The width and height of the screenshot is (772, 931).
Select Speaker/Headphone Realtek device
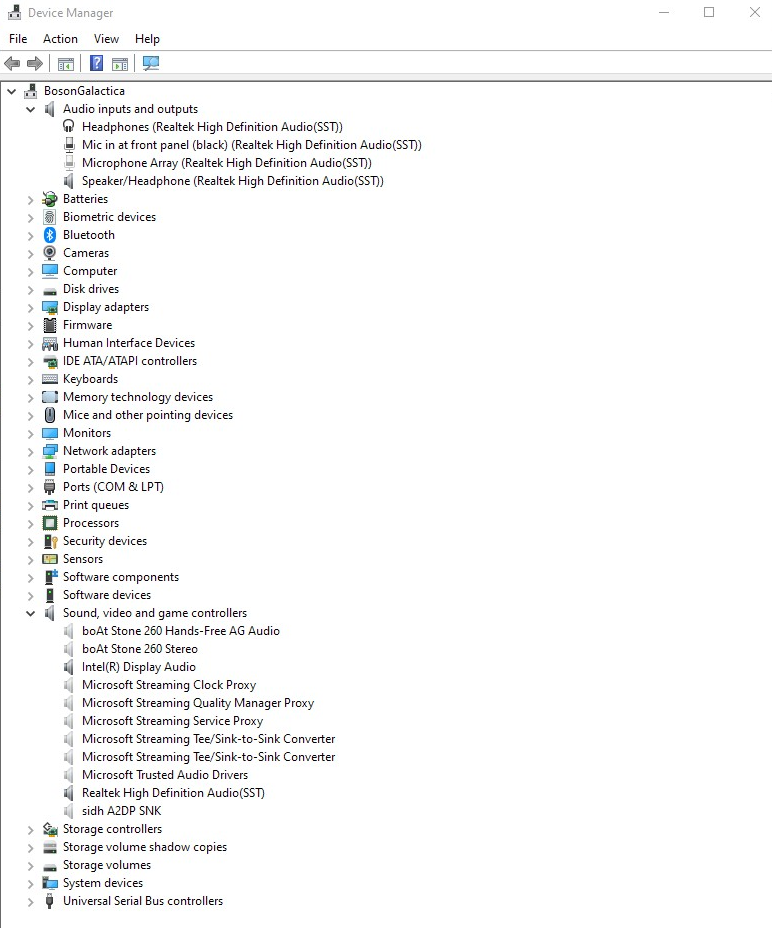point(233,180)
